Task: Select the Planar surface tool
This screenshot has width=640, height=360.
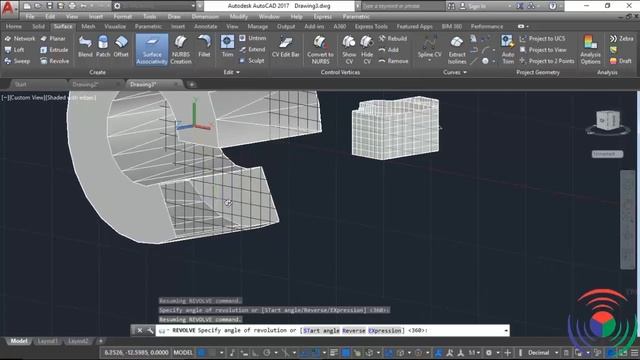Action: (53, 38)
